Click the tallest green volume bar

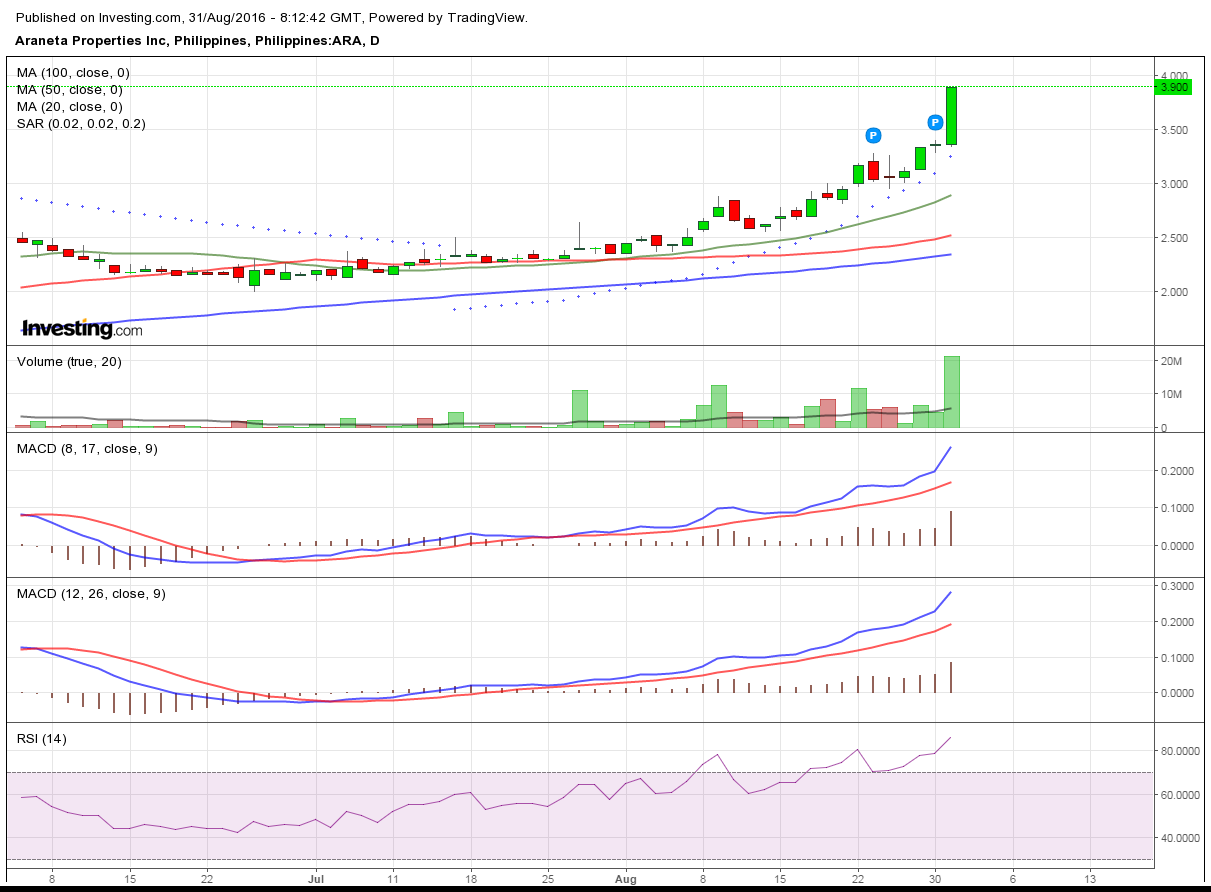(x=954, y=390)
